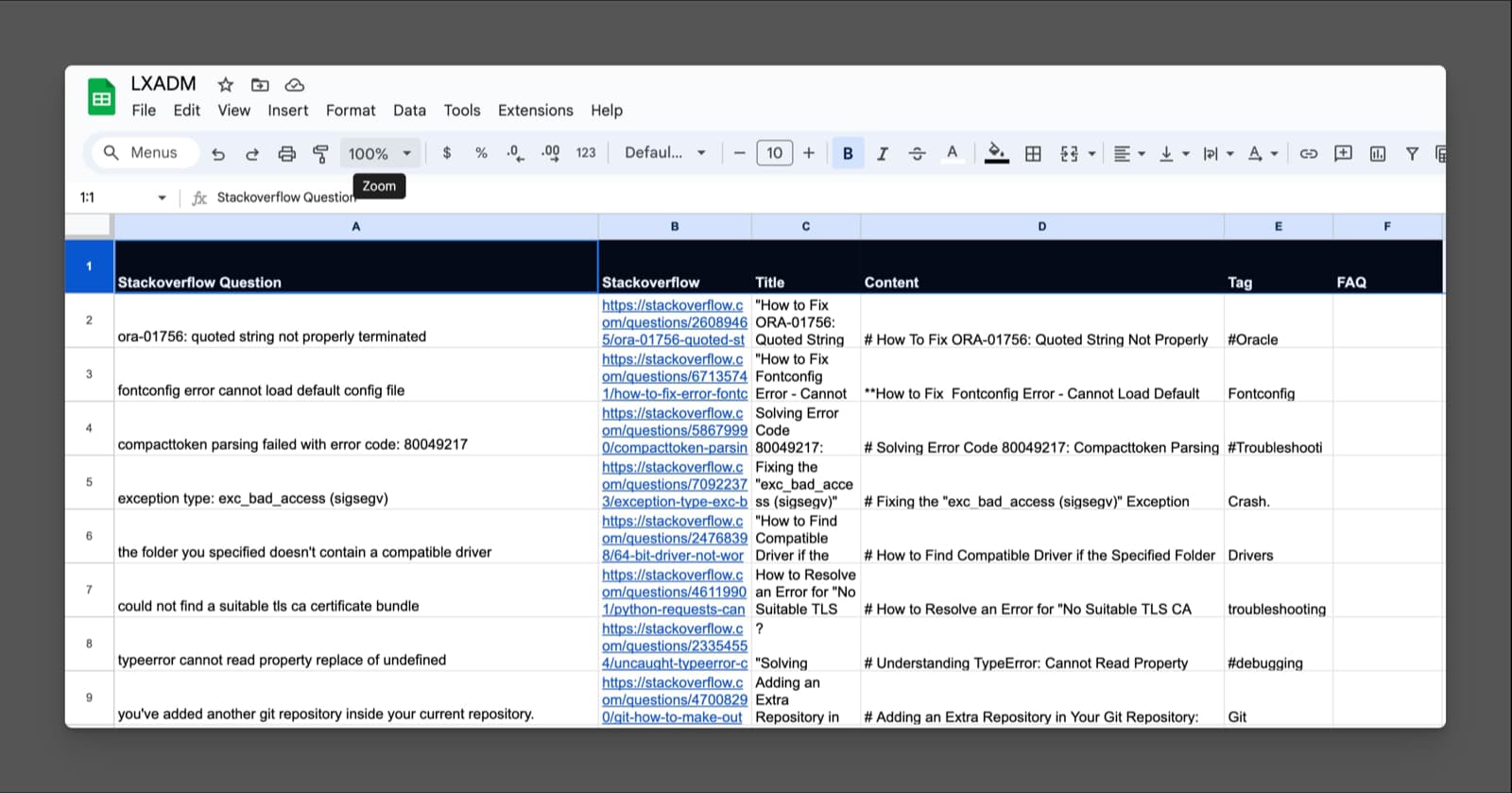1512x793 pixels.
Task: Open fill color picker
Action: point(996,153)
